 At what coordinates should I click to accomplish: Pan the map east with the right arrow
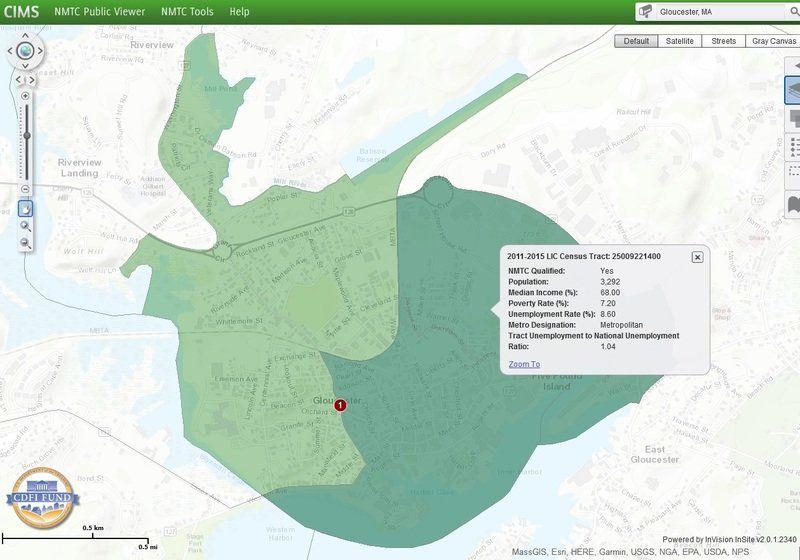pos(40,51)
